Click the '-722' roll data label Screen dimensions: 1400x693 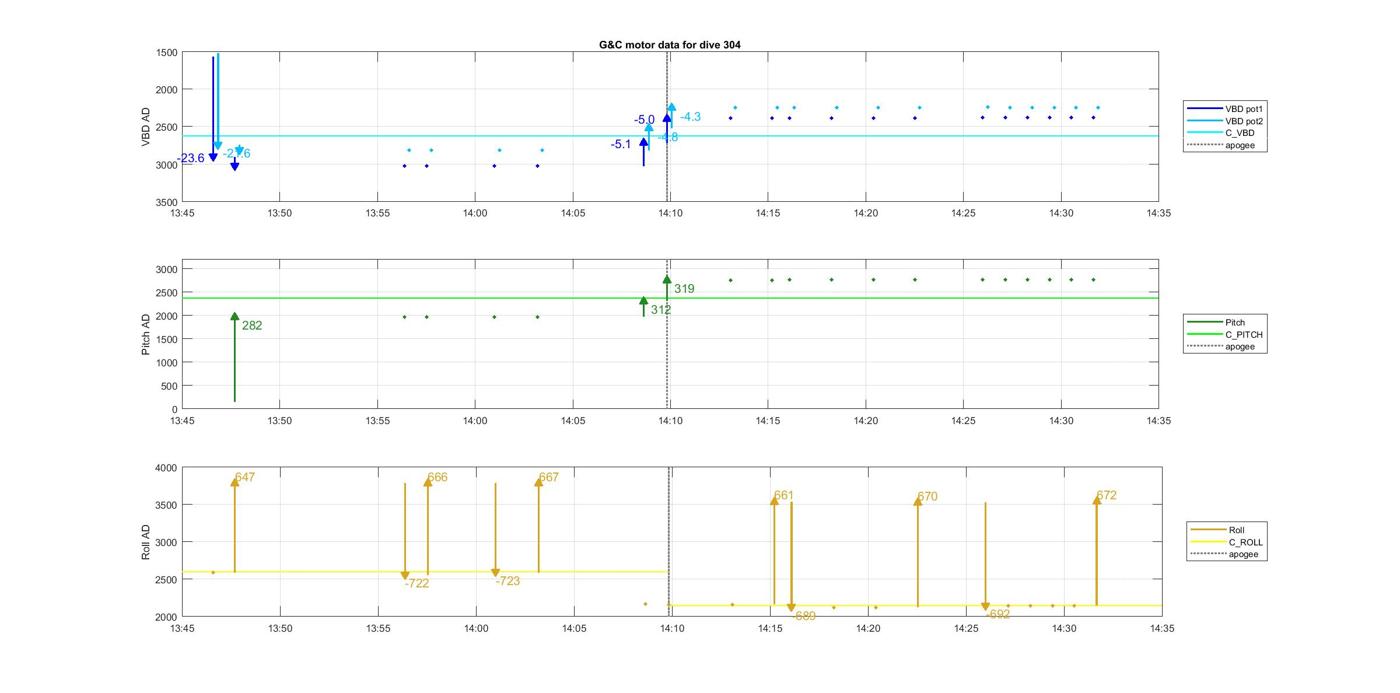[x=417, y=583]
